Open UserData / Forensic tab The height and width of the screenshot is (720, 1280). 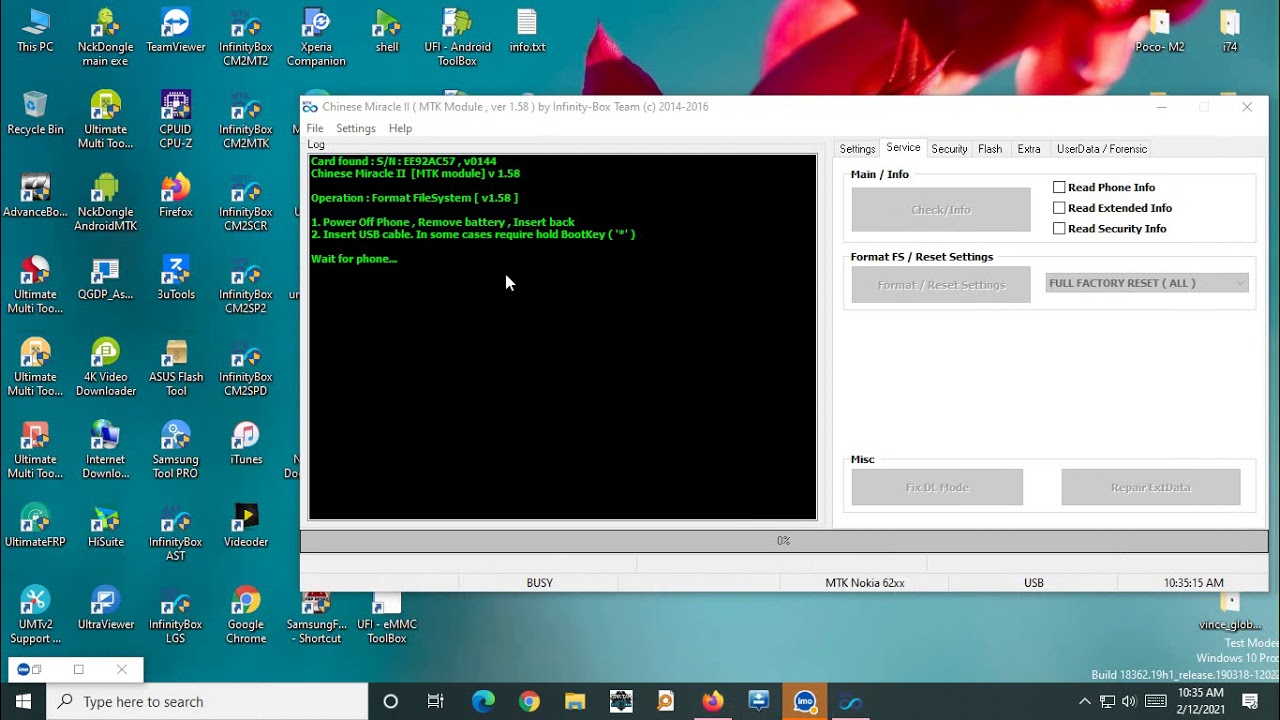tap(1102, 149)
